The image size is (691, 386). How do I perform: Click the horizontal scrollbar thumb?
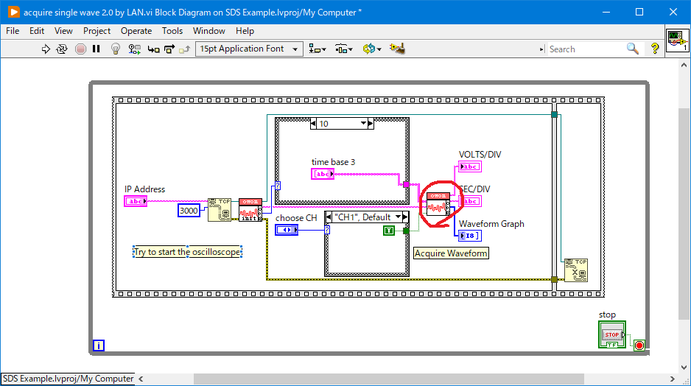[389, 379]
